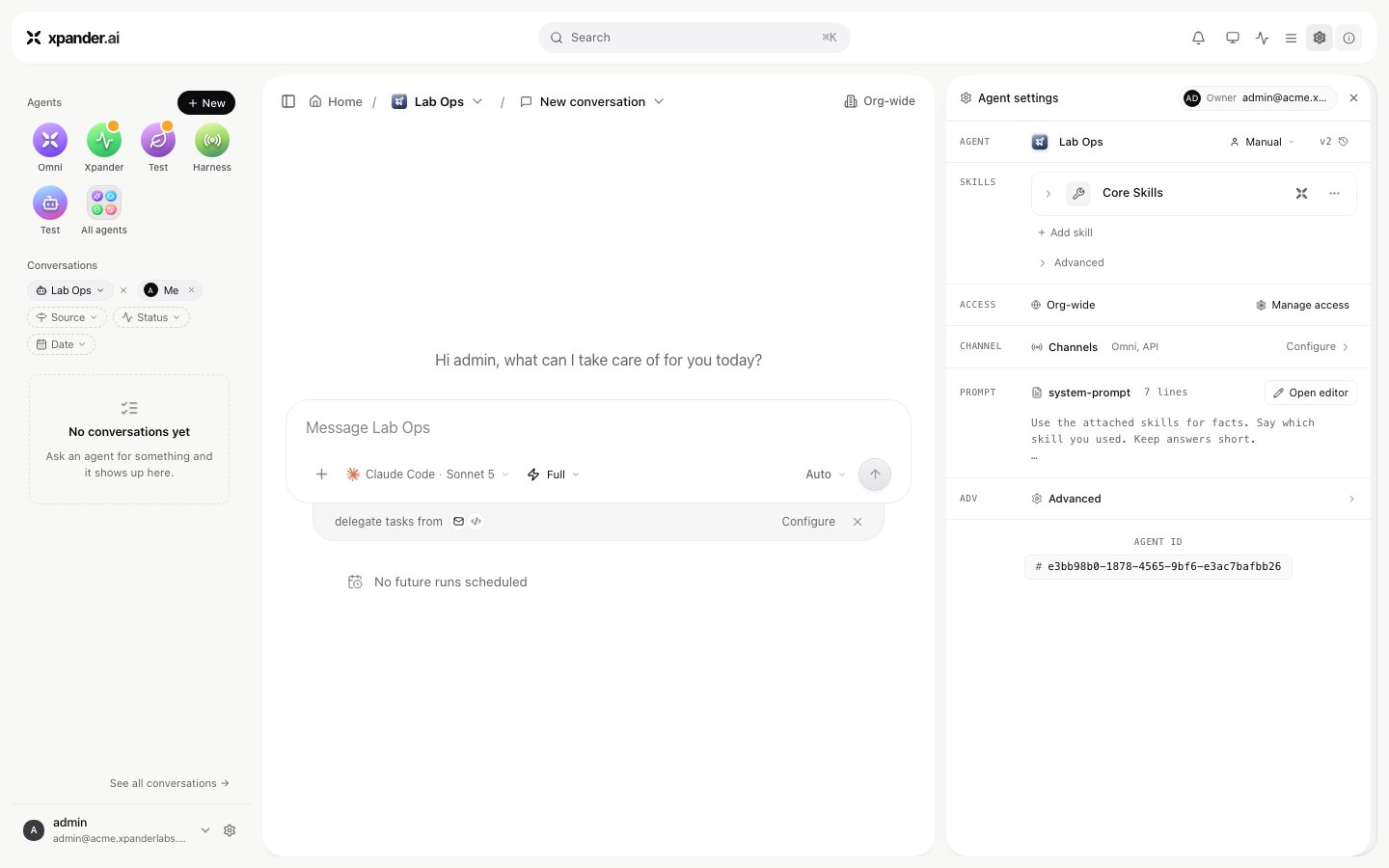Remove the Lab Ops conversation filter
1389x868 pixels.
click(x=123, y=290)
